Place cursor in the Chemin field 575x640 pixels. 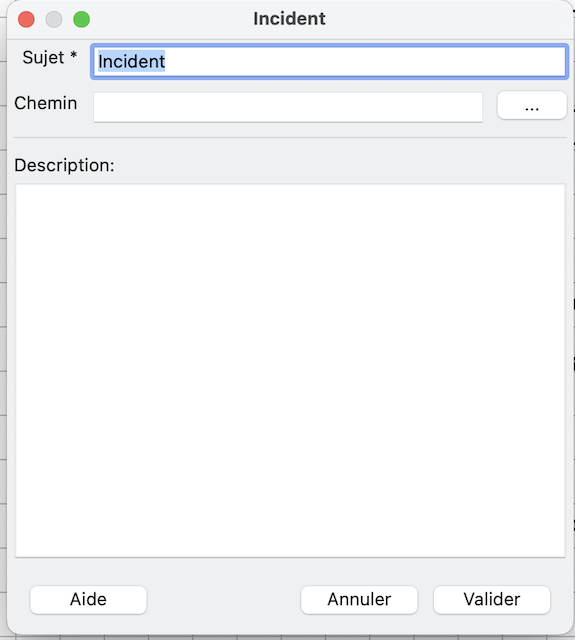[288, 107]
